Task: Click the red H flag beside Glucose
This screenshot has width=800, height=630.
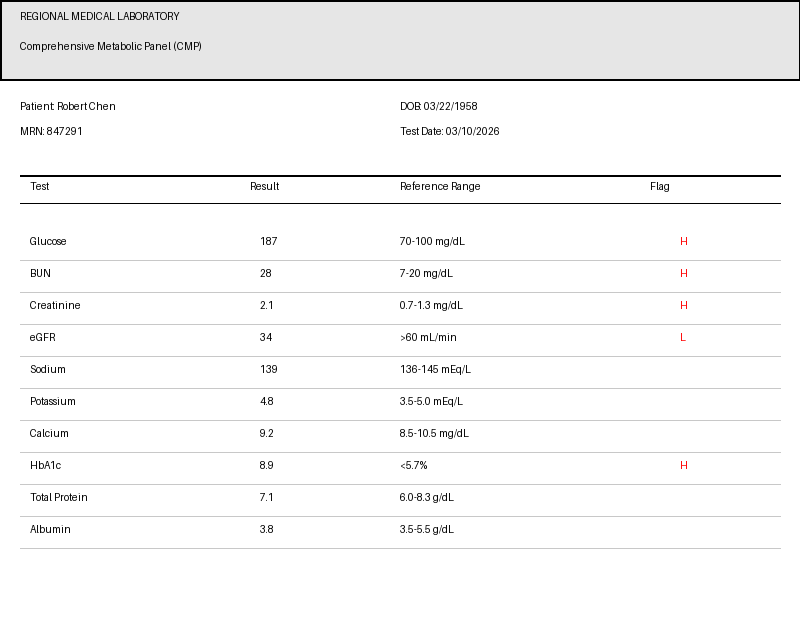Action: tap(684, 241)
